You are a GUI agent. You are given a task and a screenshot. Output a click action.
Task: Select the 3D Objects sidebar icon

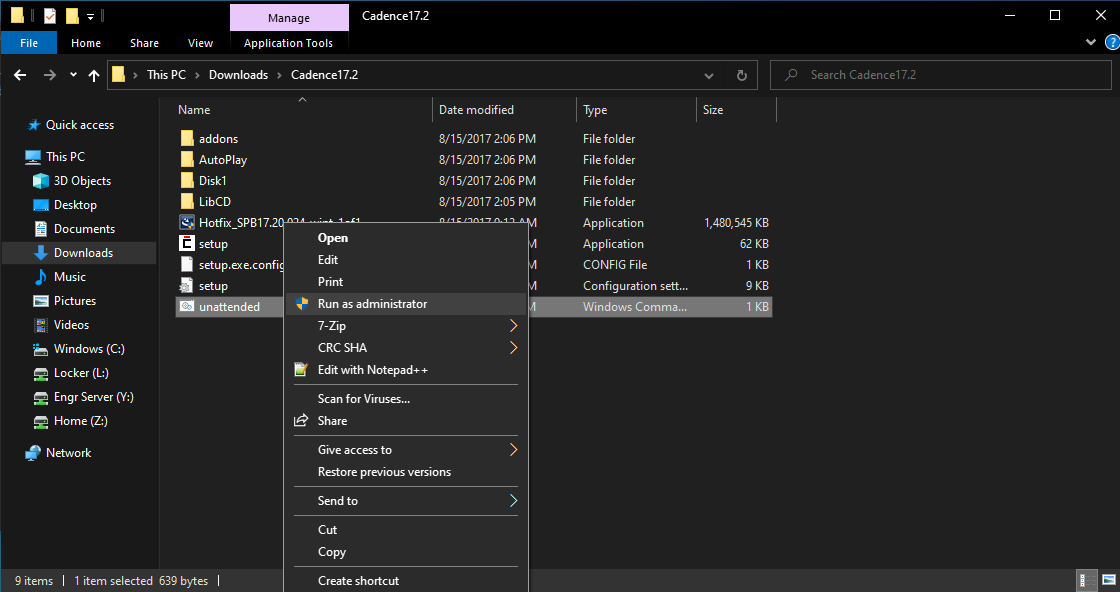41,181
